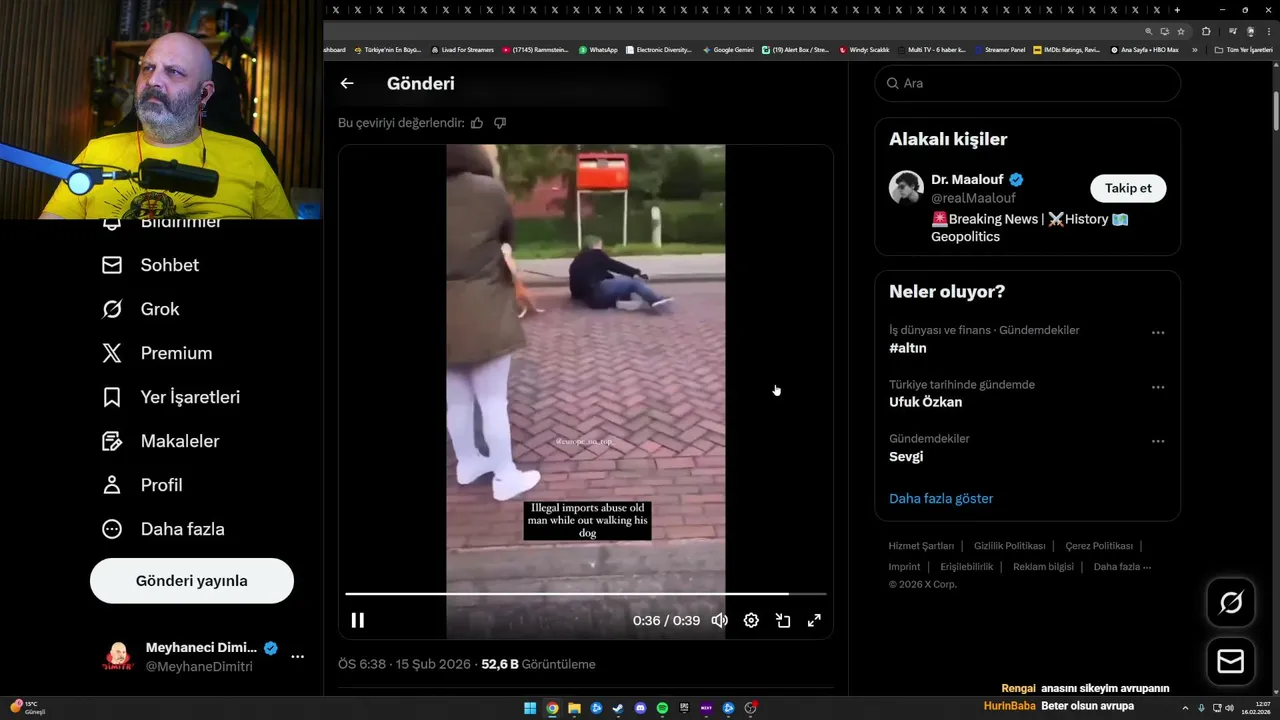Mute the video sound
This screenshot has height=720, width=1280.
tap(719, 620)
